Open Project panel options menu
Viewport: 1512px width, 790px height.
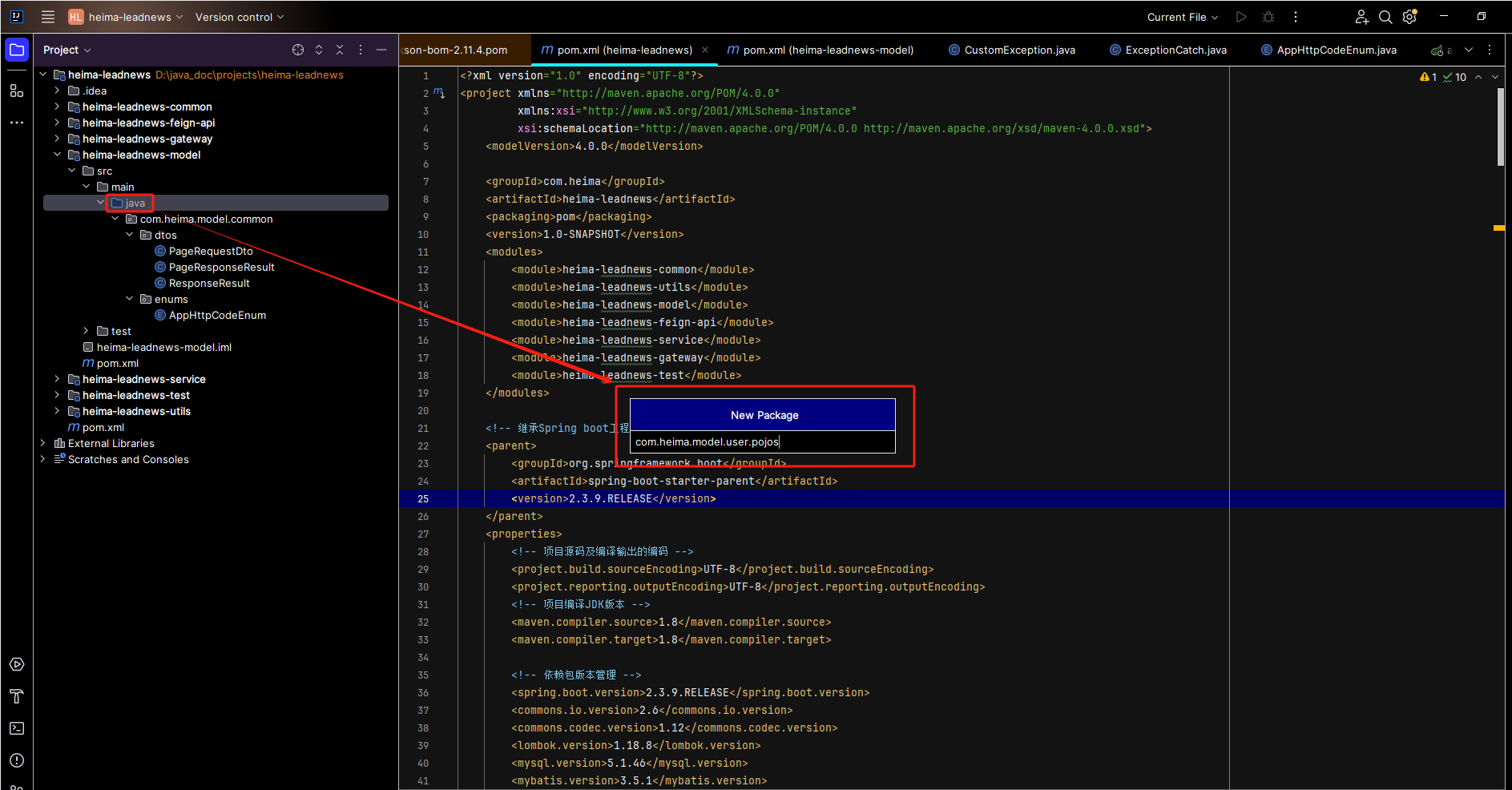click(361, 50)
